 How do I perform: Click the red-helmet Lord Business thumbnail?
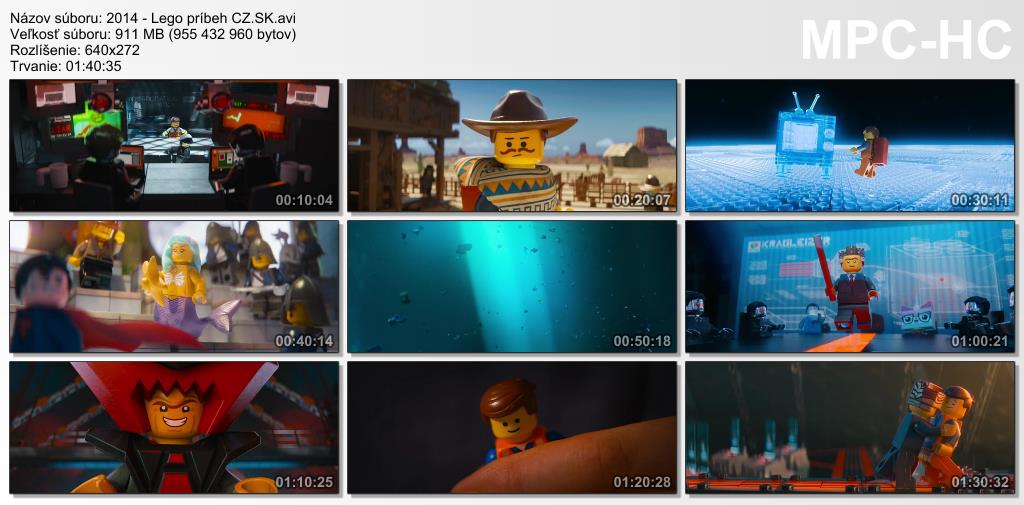point(174,427)
